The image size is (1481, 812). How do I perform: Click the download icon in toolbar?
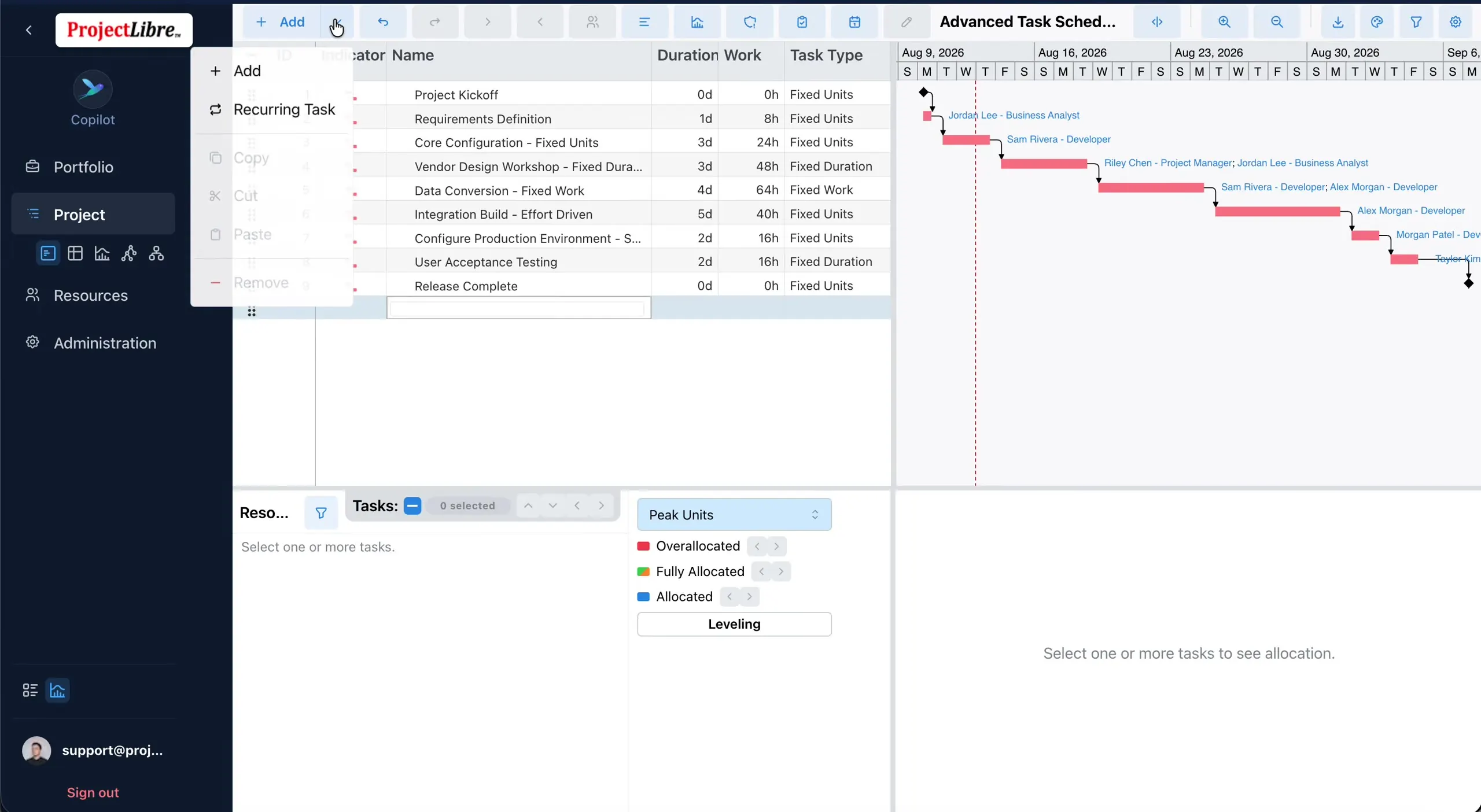[1338, 22]
